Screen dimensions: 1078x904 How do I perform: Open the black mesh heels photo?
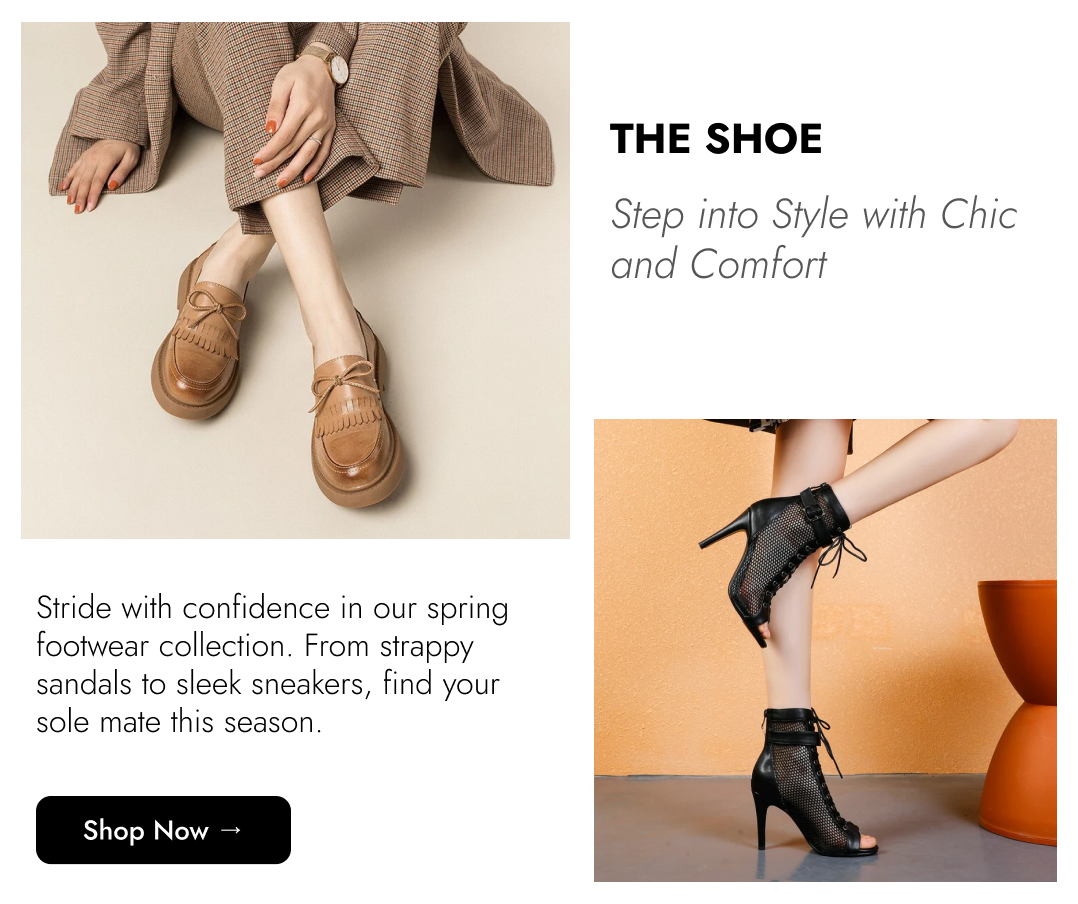(825, 650)
